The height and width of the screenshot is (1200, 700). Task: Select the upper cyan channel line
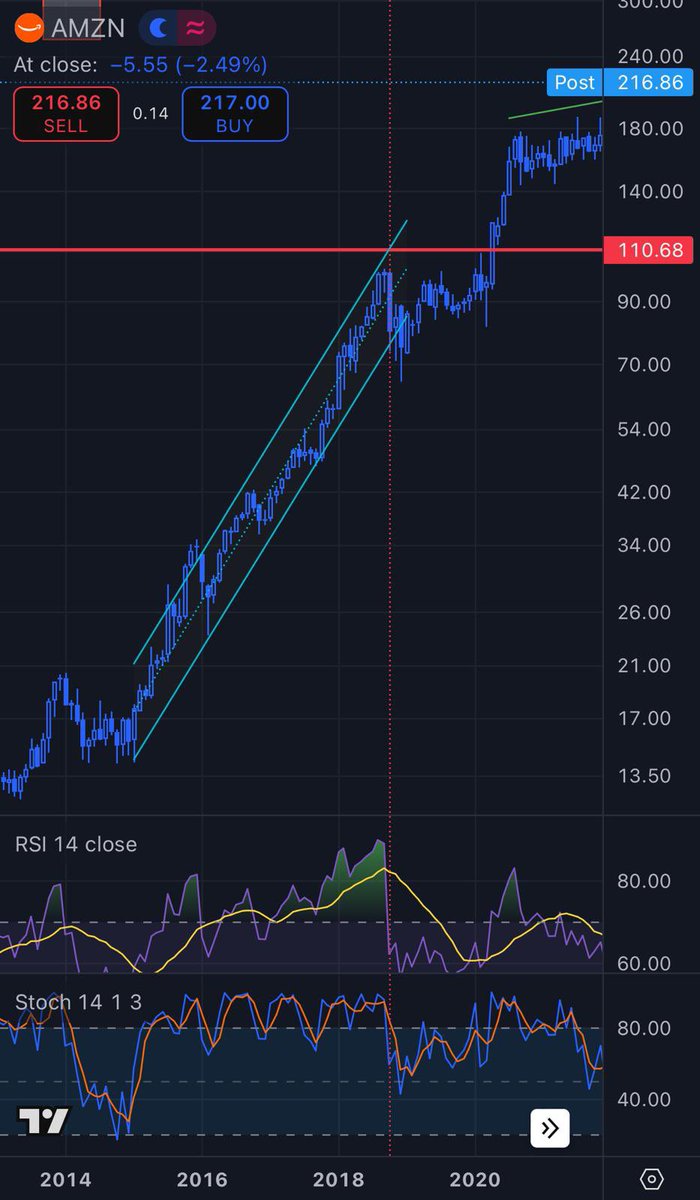270,440
